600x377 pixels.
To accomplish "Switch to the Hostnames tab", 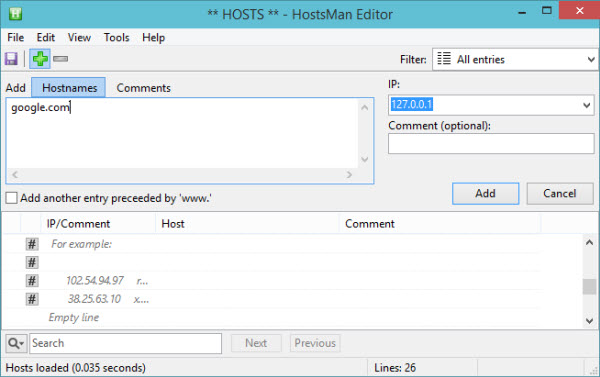I will (x=69, y=88).
